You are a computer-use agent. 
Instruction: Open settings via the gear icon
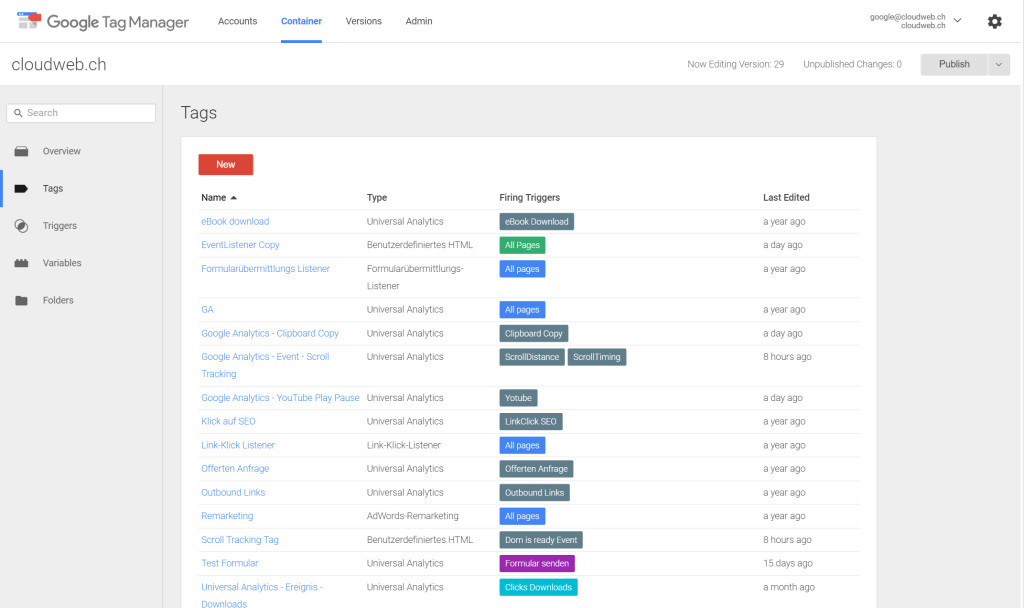[994, 21]
